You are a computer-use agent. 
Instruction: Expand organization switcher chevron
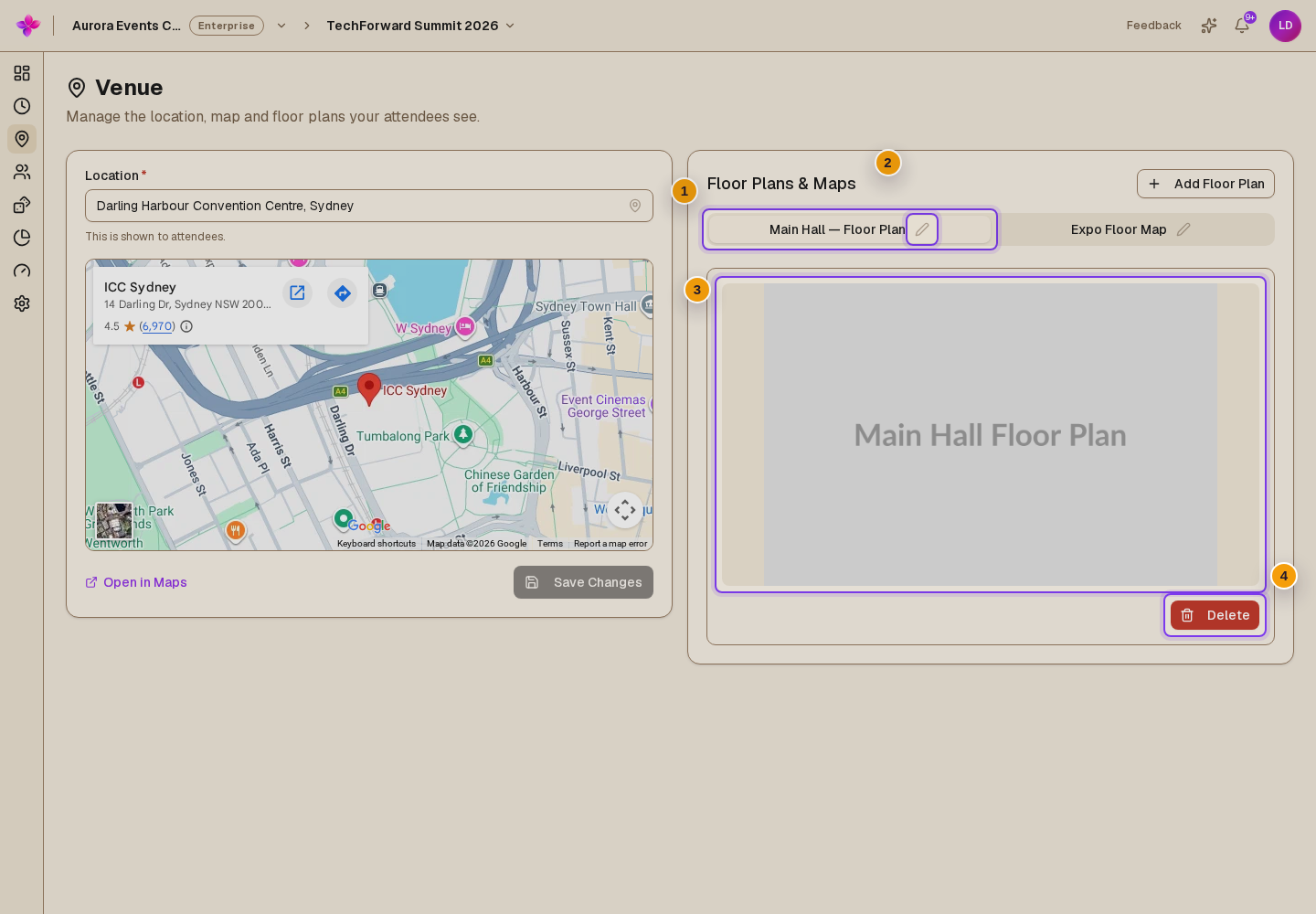281,26
